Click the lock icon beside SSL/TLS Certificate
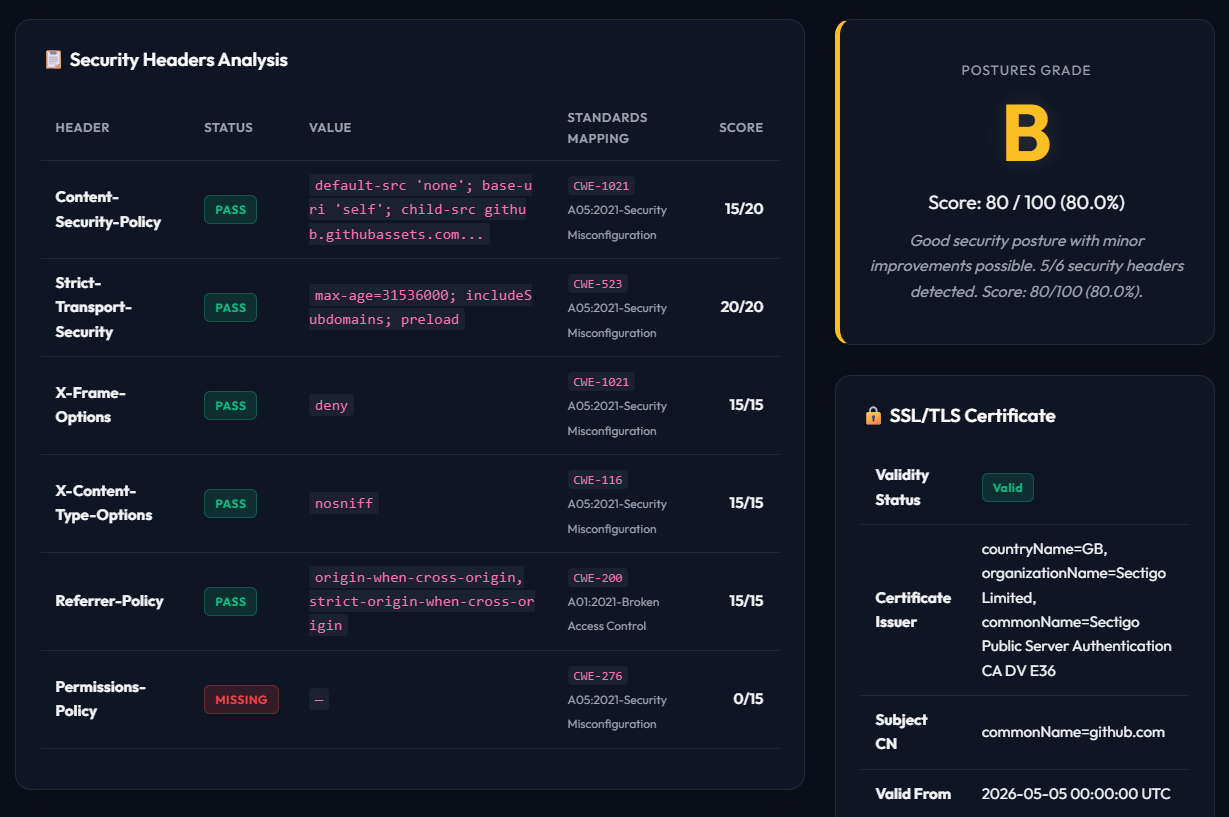The image size is (1229, 817). point(873,416)
